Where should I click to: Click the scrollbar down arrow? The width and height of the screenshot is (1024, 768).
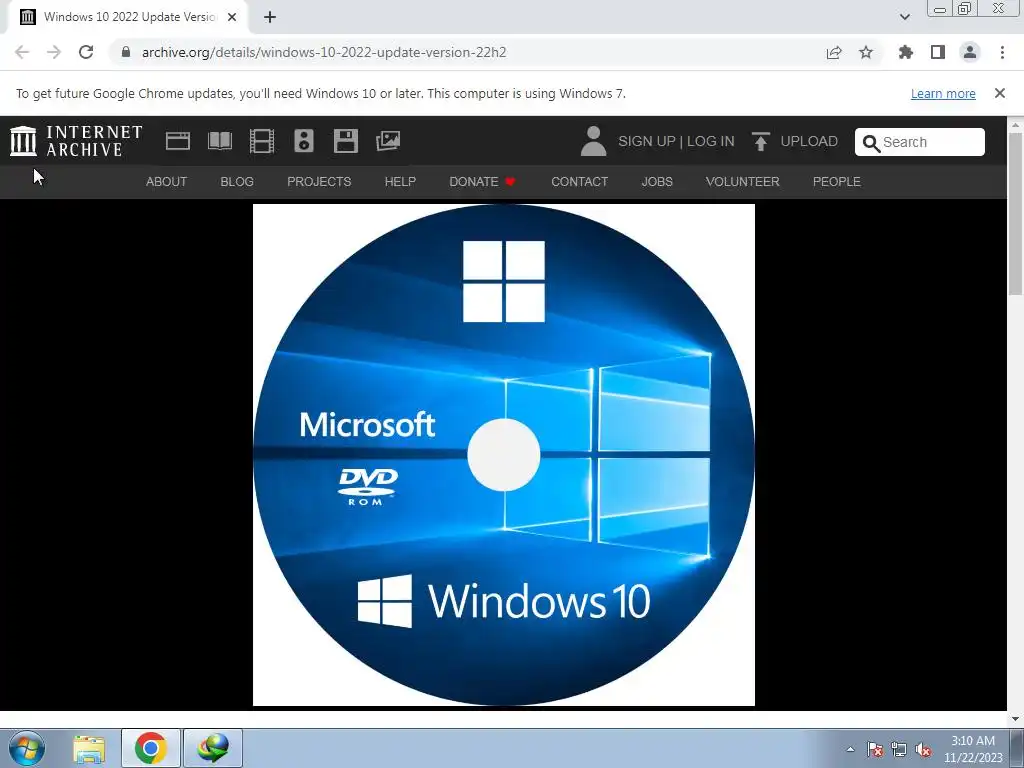(x=1016, y=719)
